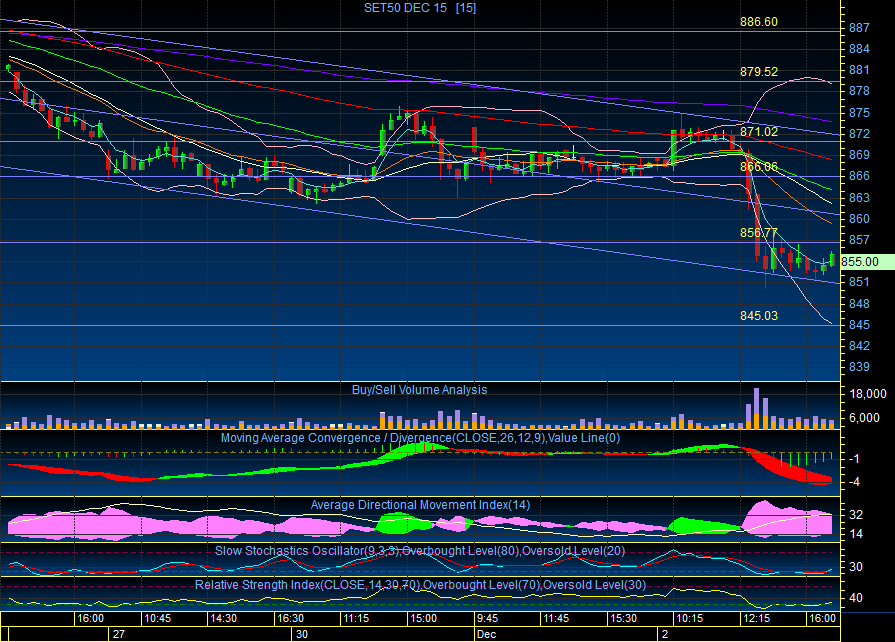Click the Moving Average Convergence / Divergence title

point(420,438)
